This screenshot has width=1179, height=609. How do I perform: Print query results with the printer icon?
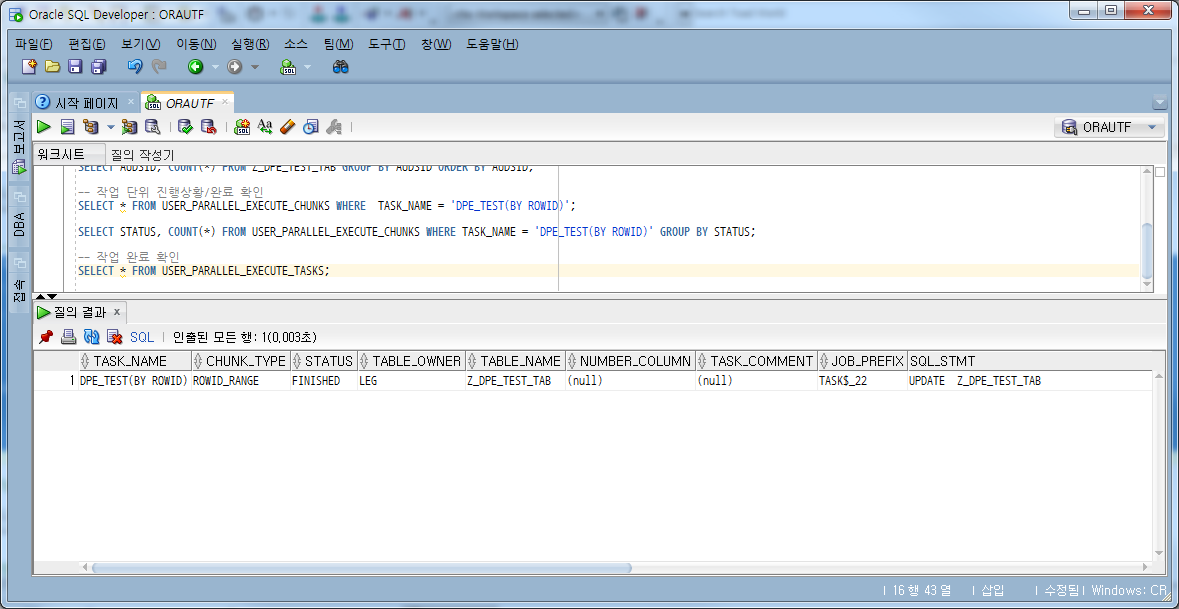point(68,337)
